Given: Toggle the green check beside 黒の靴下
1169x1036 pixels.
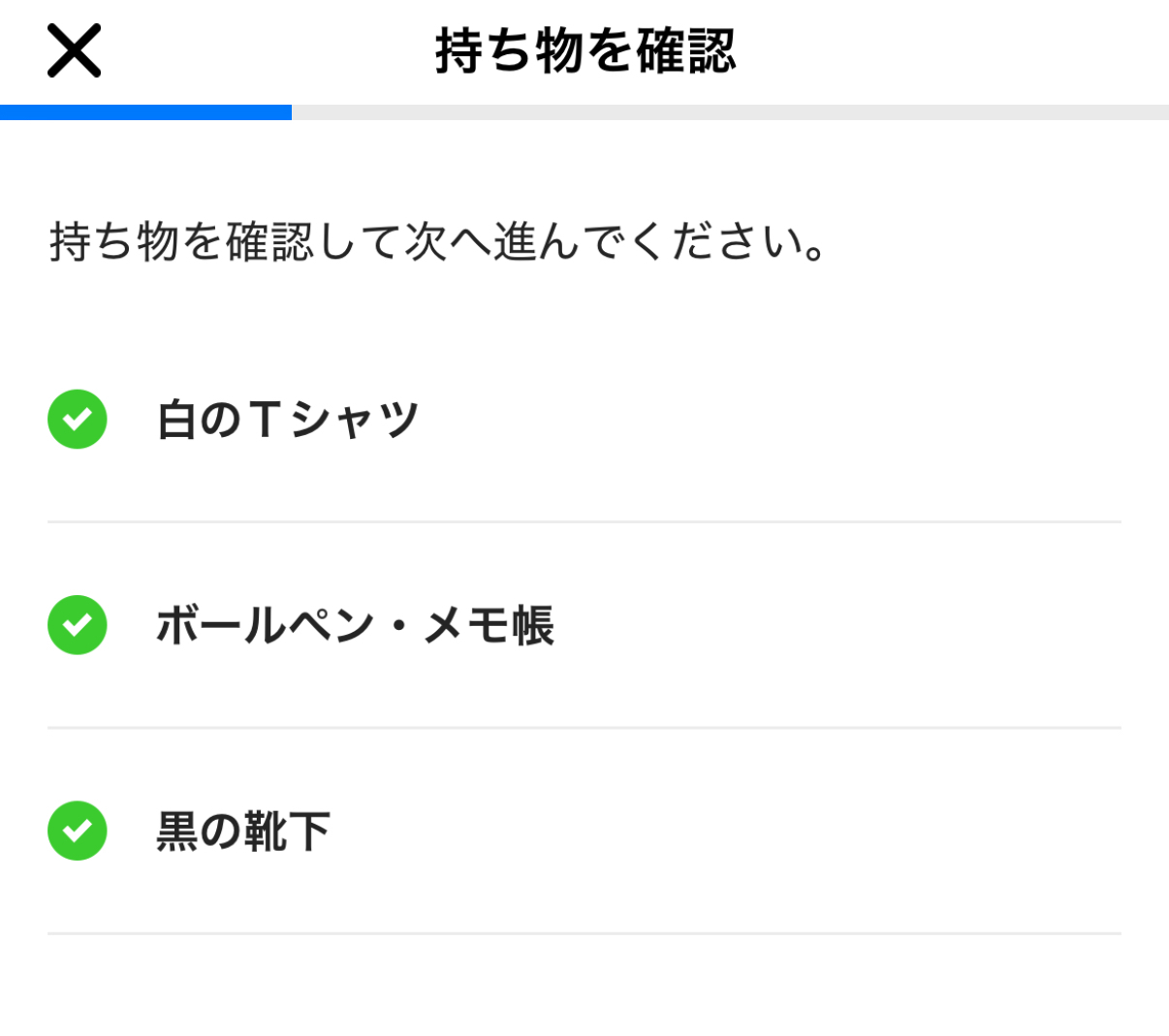Looking at the screenshot, I should pos(78,831).
